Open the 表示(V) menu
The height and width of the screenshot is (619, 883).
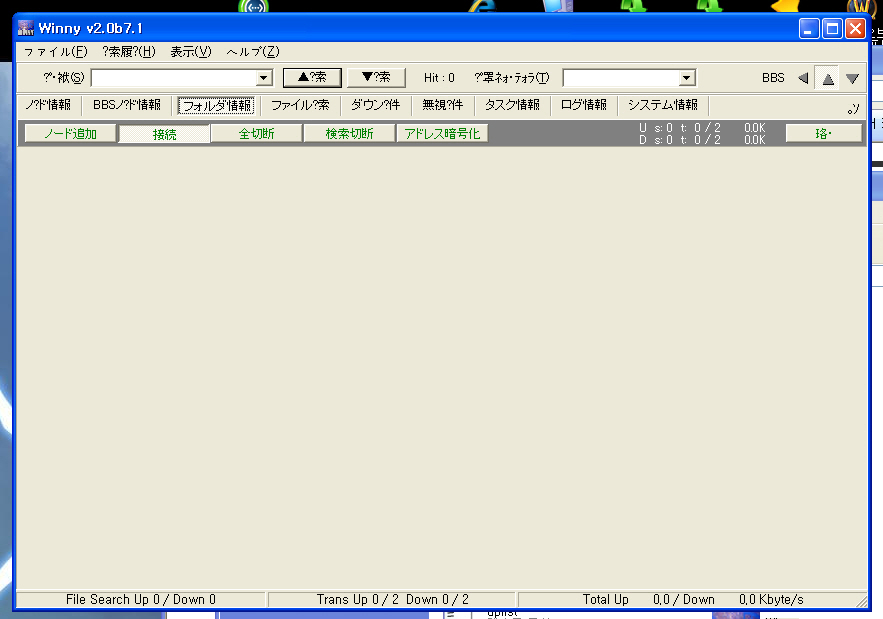click(x=191, y=52)
